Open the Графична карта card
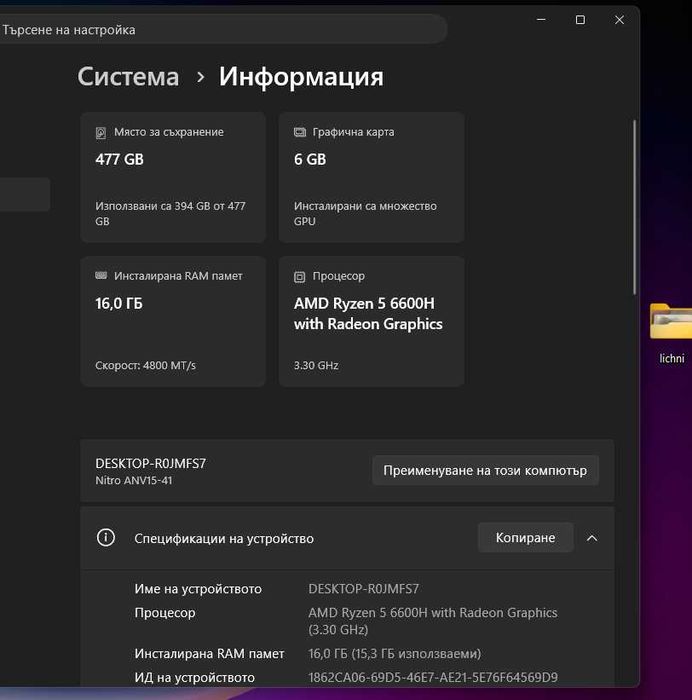The image size is (692, 700). coord(371,177)
